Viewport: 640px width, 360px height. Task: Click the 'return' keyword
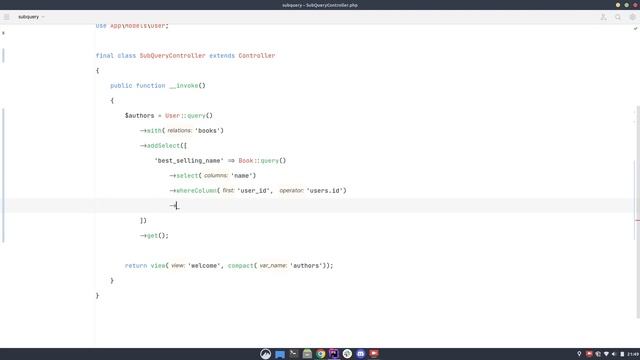point(136,266)
